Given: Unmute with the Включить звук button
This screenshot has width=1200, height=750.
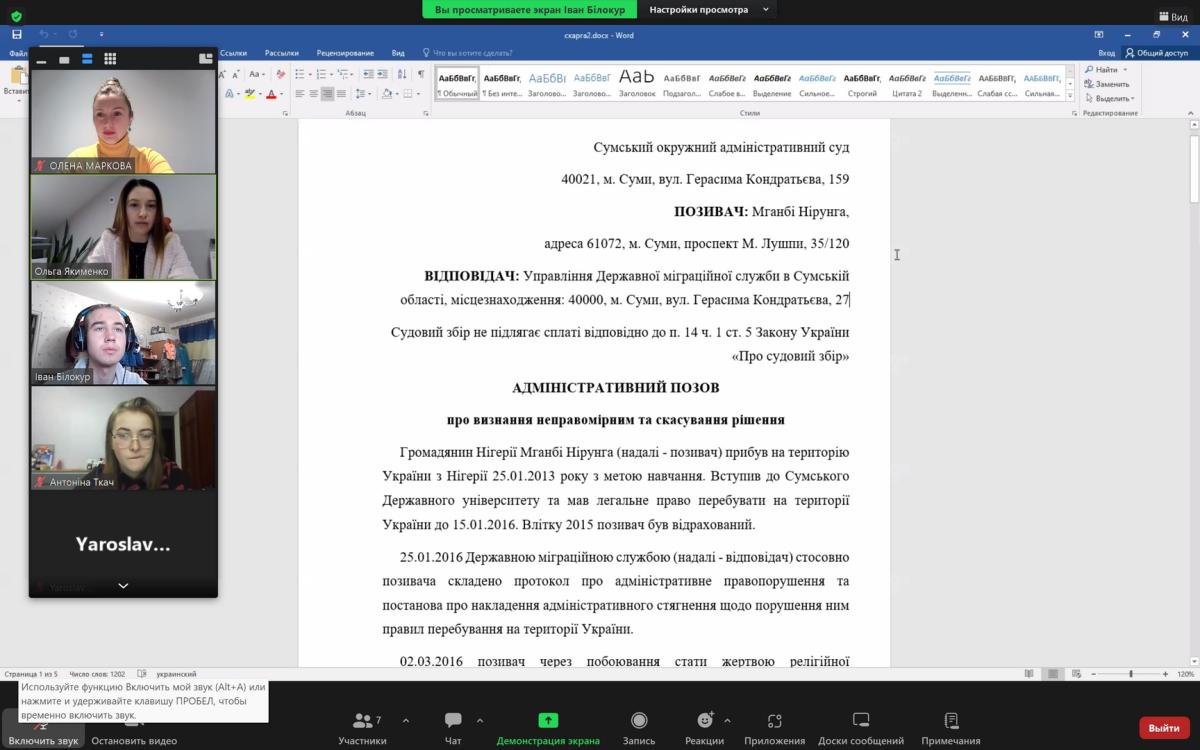Looking at the screenshot, I should 43,728.
